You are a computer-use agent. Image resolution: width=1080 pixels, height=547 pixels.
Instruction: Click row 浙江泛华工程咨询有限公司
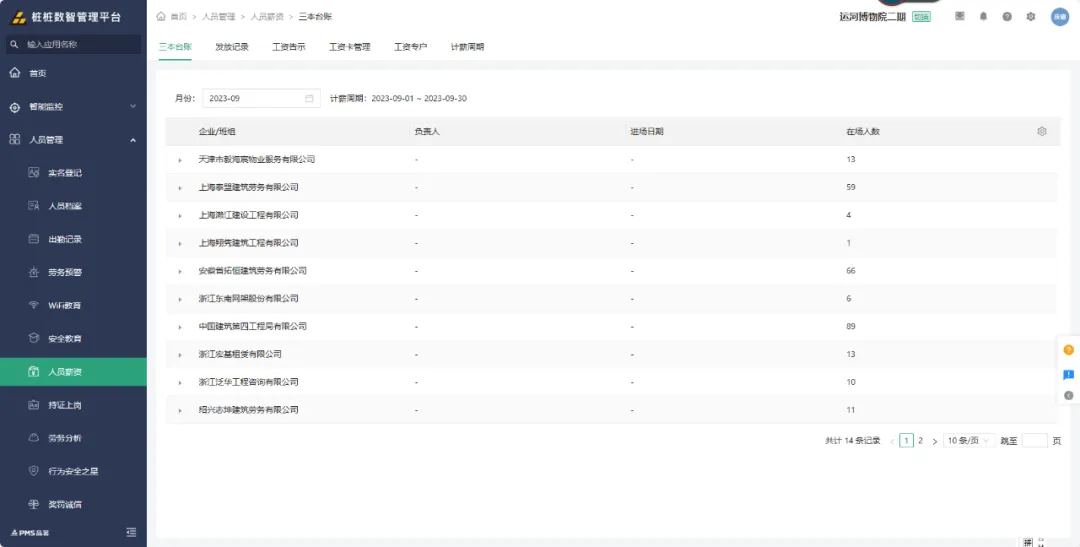pyautogui.click(x=611, y=382)
